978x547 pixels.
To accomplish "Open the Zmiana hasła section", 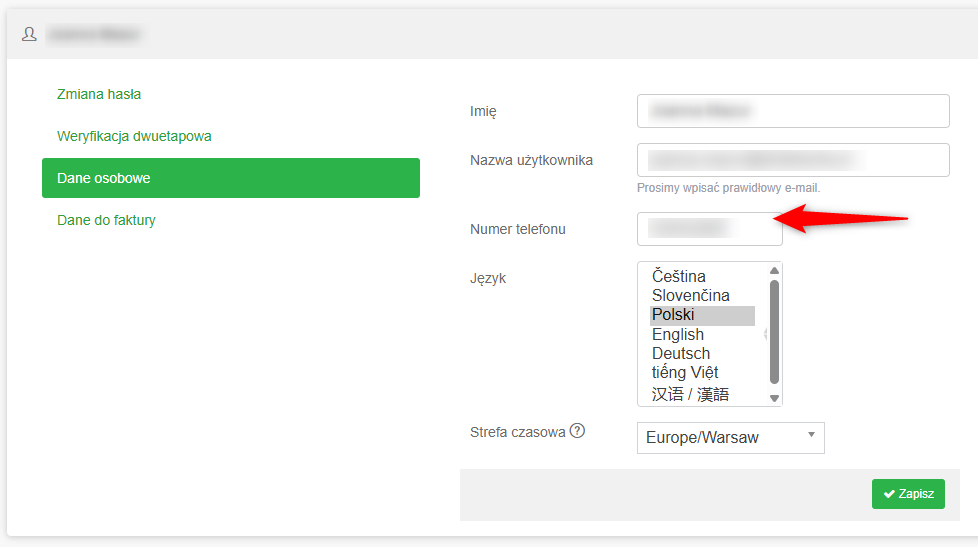I will (99, 94).
